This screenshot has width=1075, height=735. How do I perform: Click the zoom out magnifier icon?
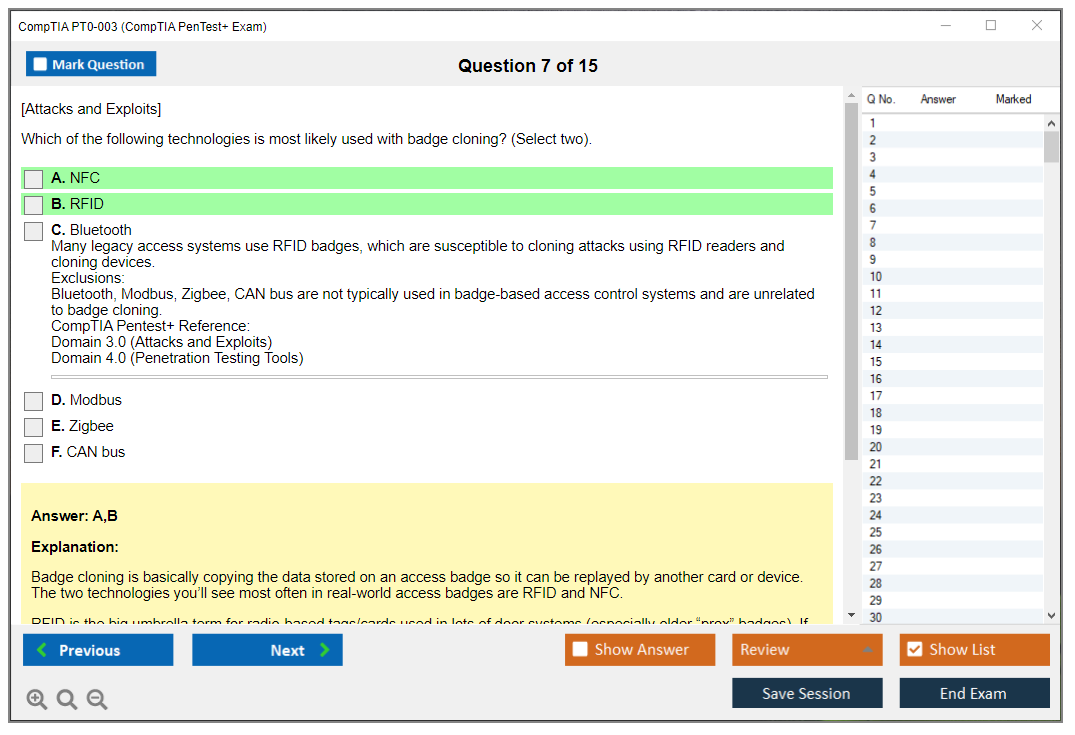pyautogui.click(x=97, y=700)
